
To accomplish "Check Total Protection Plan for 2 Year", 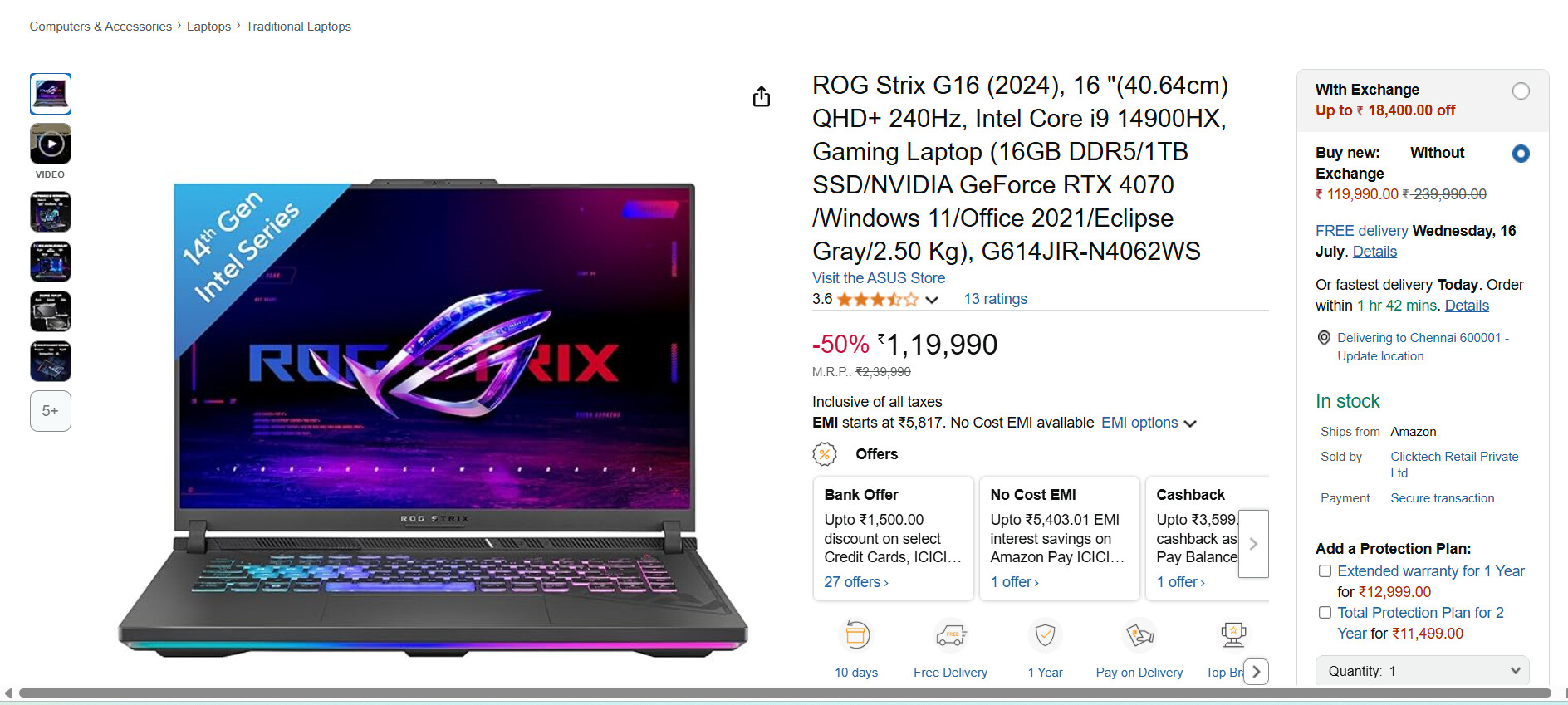I will coord(1325,613).
